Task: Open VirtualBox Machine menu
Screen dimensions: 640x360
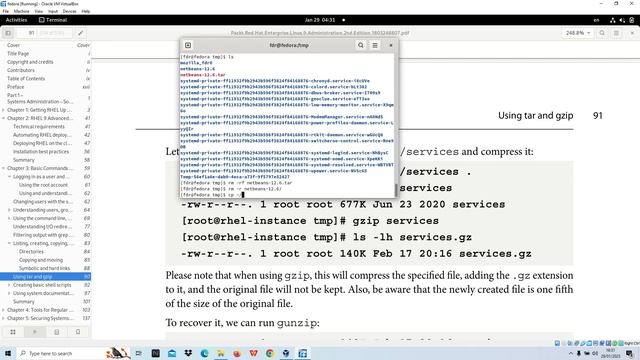Action: [22, 11]
